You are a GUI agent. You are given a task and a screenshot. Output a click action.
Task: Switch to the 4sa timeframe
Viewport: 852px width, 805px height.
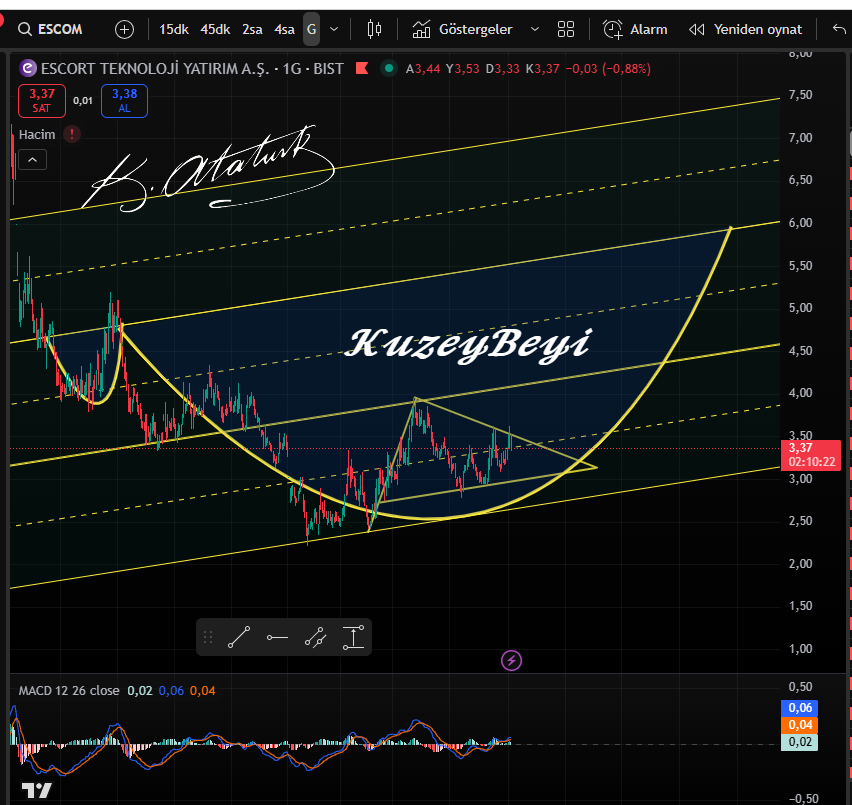(x=284, y=29)
